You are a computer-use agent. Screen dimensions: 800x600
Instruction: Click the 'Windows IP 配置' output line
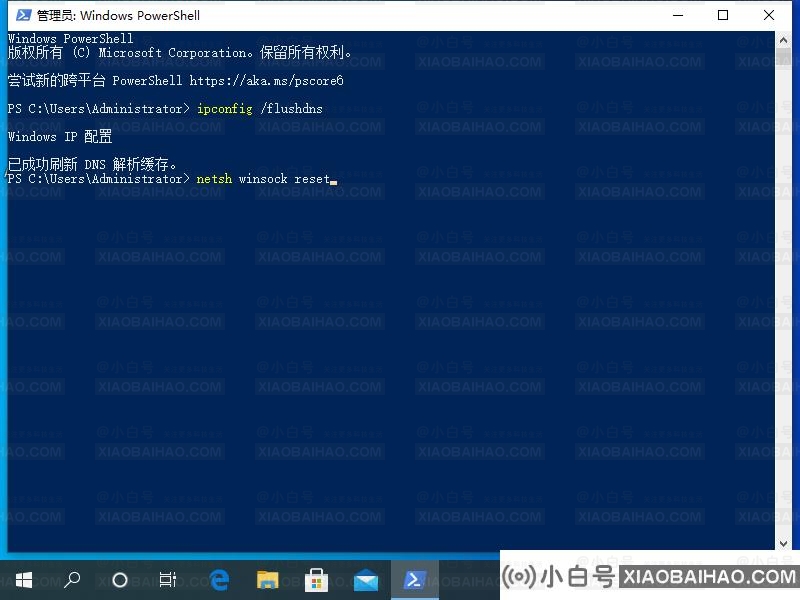pyautogui.click(x=60, y=136)
